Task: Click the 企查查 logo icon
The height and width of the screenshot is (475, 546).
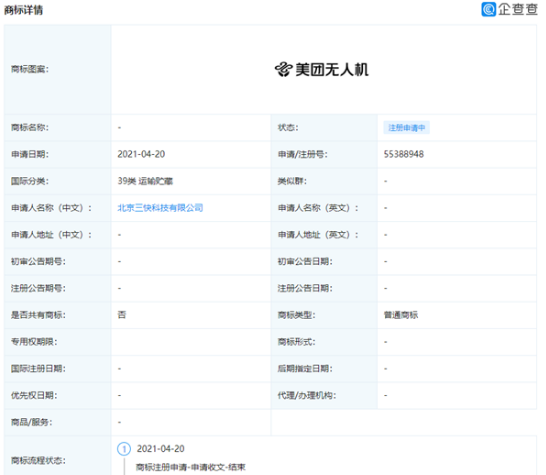Action: click(x=488, y=9)
